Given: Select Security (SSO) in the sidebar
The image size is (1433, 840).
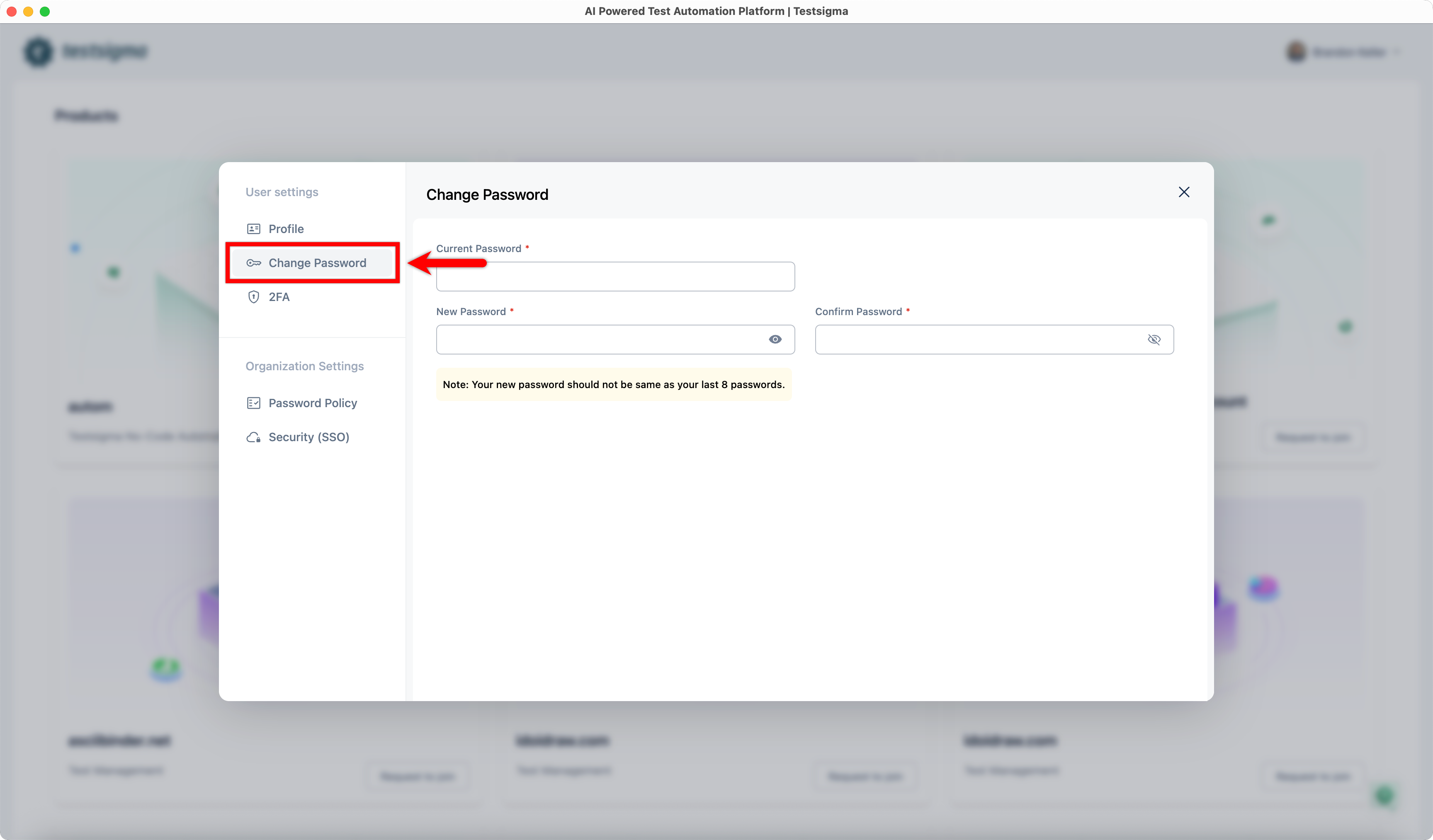Looking at the screenshot, I should point(309,437).
